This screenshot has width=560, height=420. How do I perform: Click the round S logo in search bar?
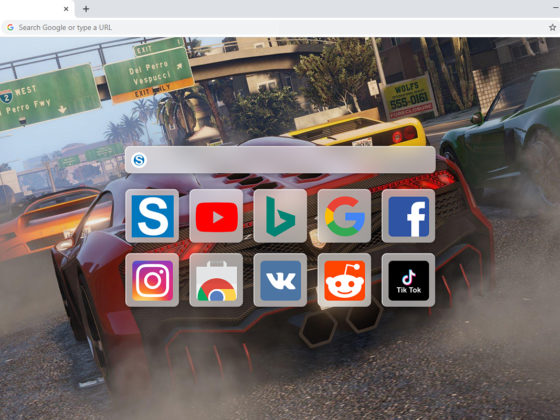139,160
